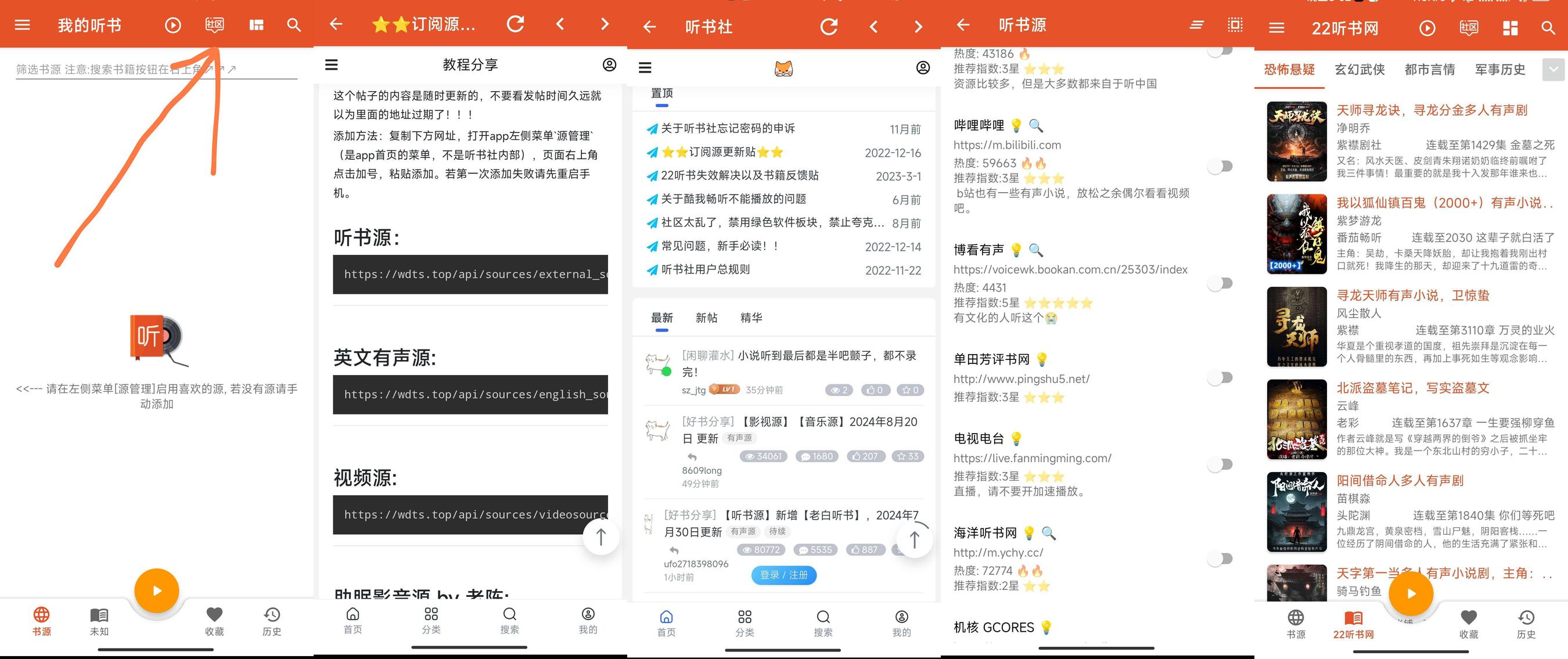The height and width of the screenshot is (659, 1568).
Task: Tap the search magnifier next to 哔哩哔哩
Action: click(1035, 126)
